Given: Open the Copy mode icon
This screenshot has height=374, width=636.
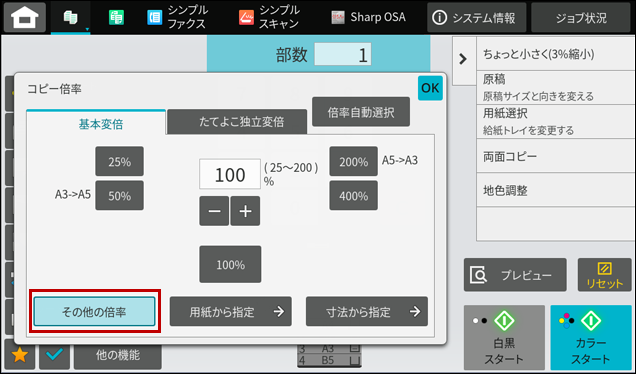Looking at the screenshot, I should 71,17.
